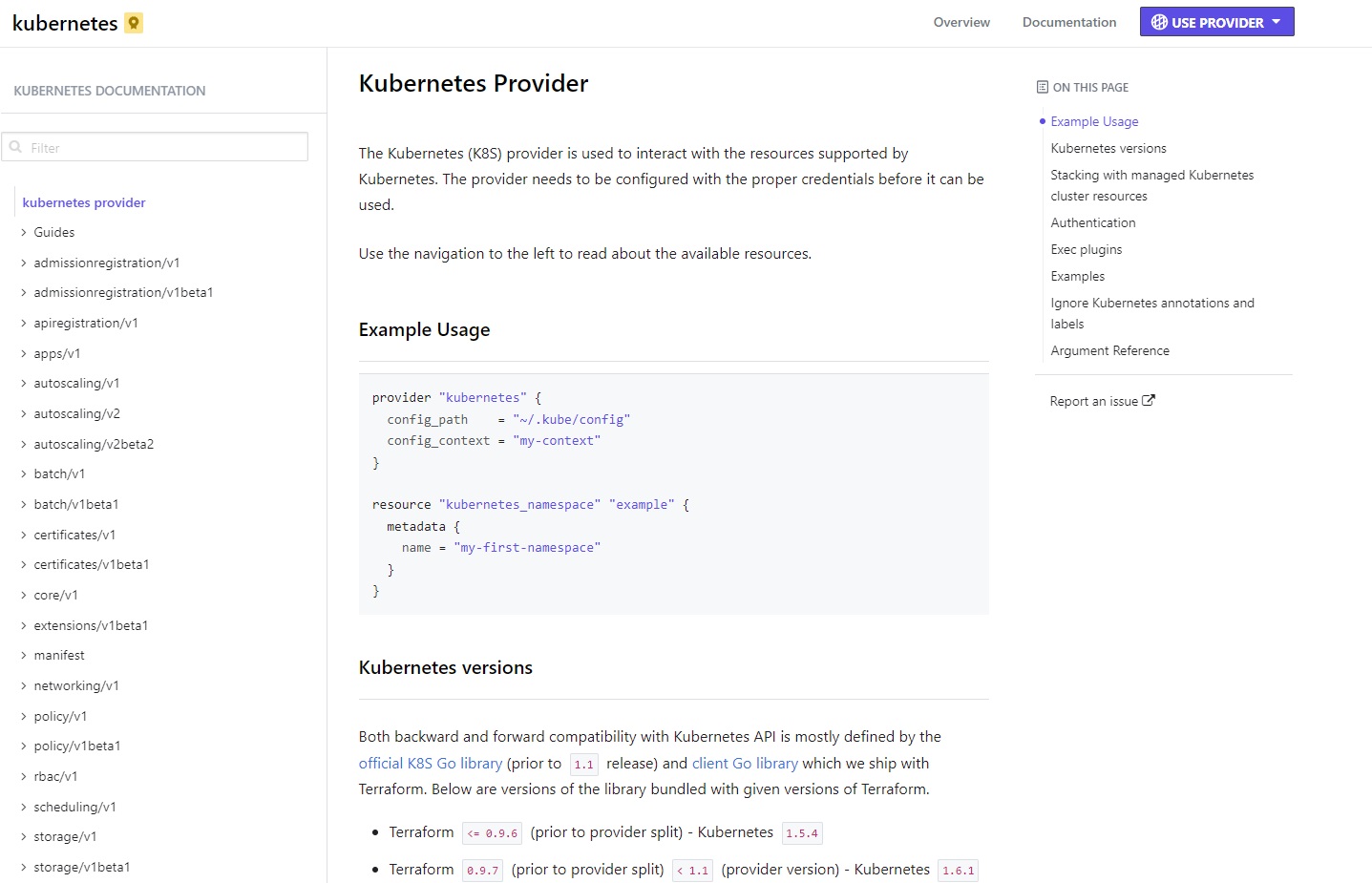Jump to Argument Reference section
Screen dimensions: 1372x883
[1109, 350]
